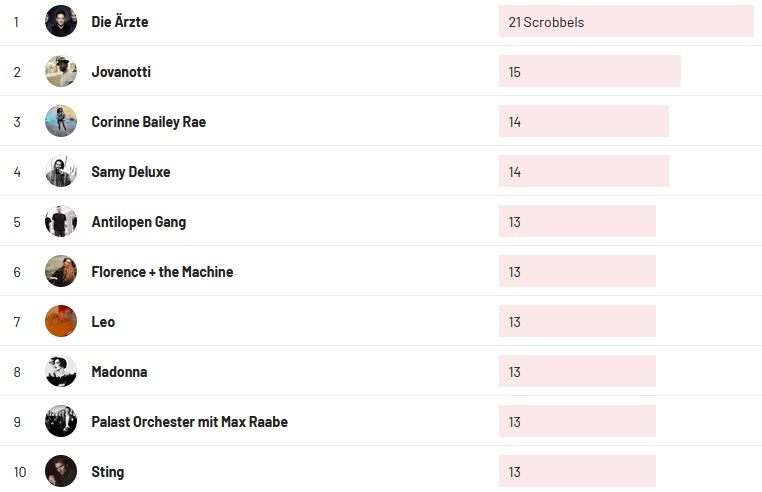Click the Sting artist name
The image size is (762, 492).
(108, 472)
